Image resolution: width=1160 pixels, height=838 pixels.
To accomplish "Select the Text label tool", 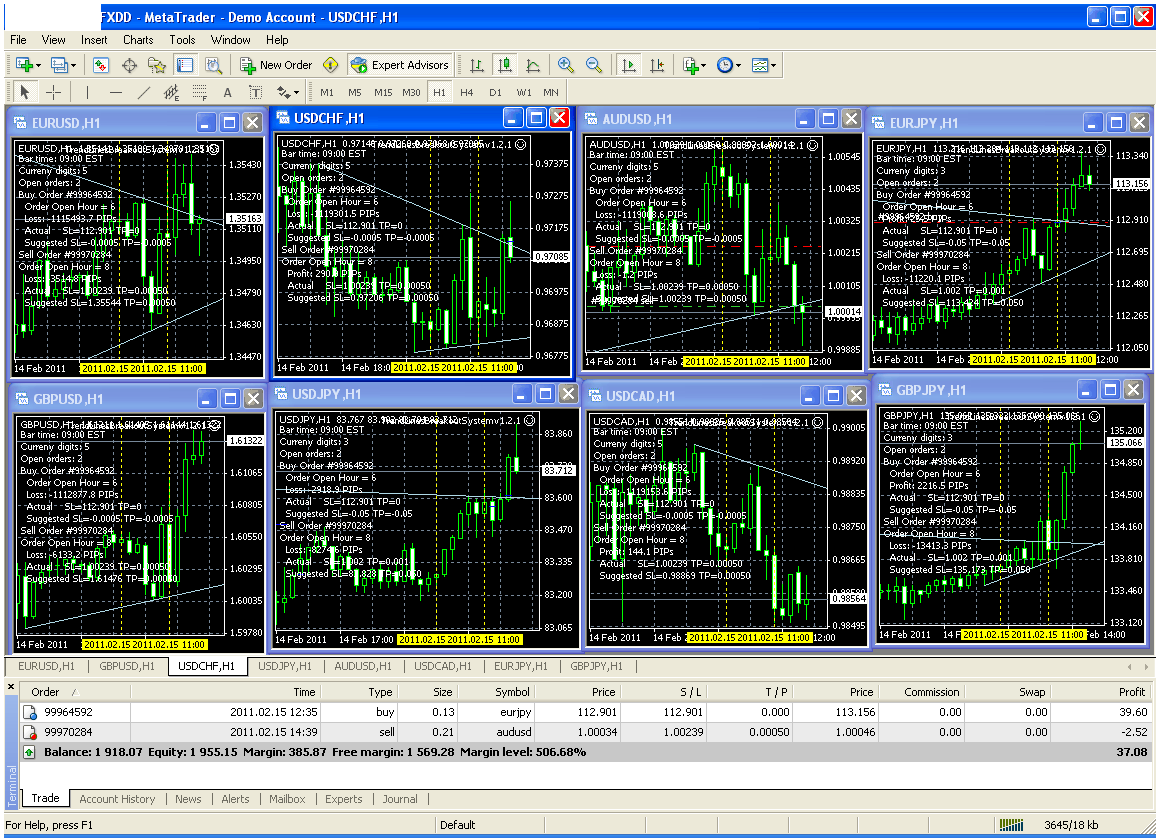I will click(227, 92).
